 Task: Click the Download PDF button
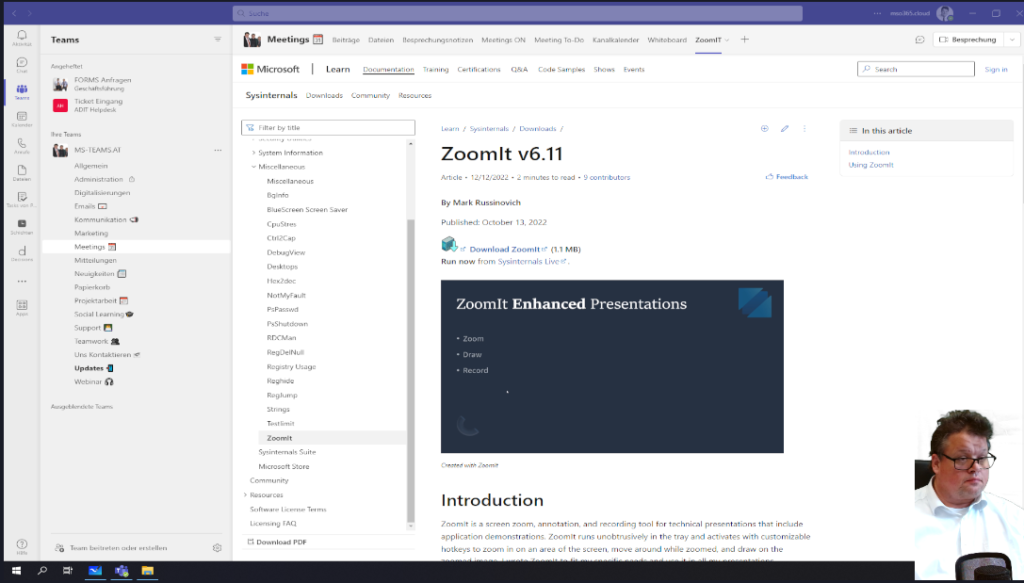277,542
